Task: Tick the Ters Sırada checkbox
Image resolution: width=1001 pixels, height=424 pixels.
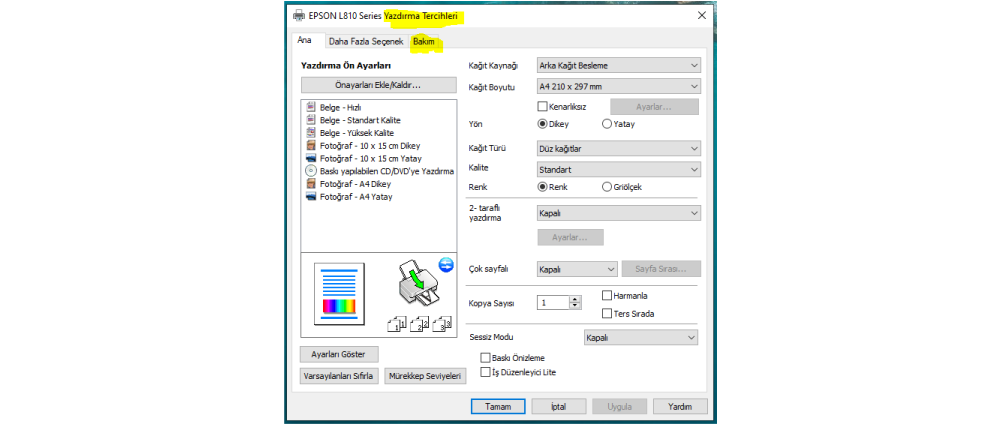Action: click(x=606, y=314)
